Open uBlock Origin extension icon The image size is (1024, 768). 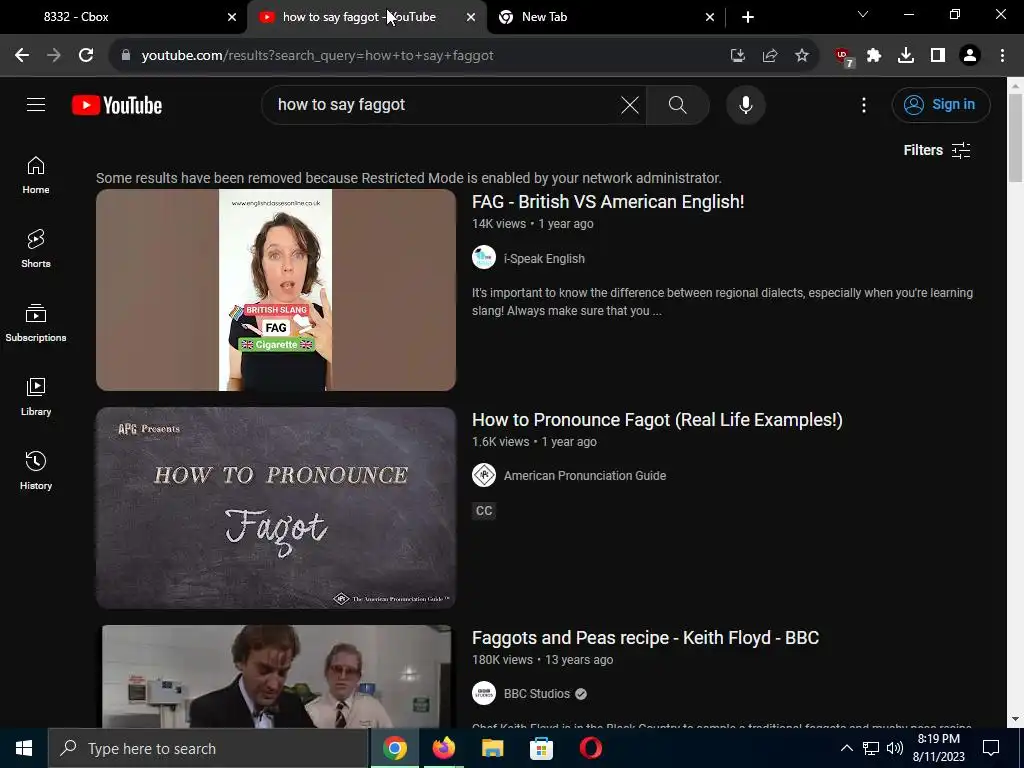coord(844,57)
